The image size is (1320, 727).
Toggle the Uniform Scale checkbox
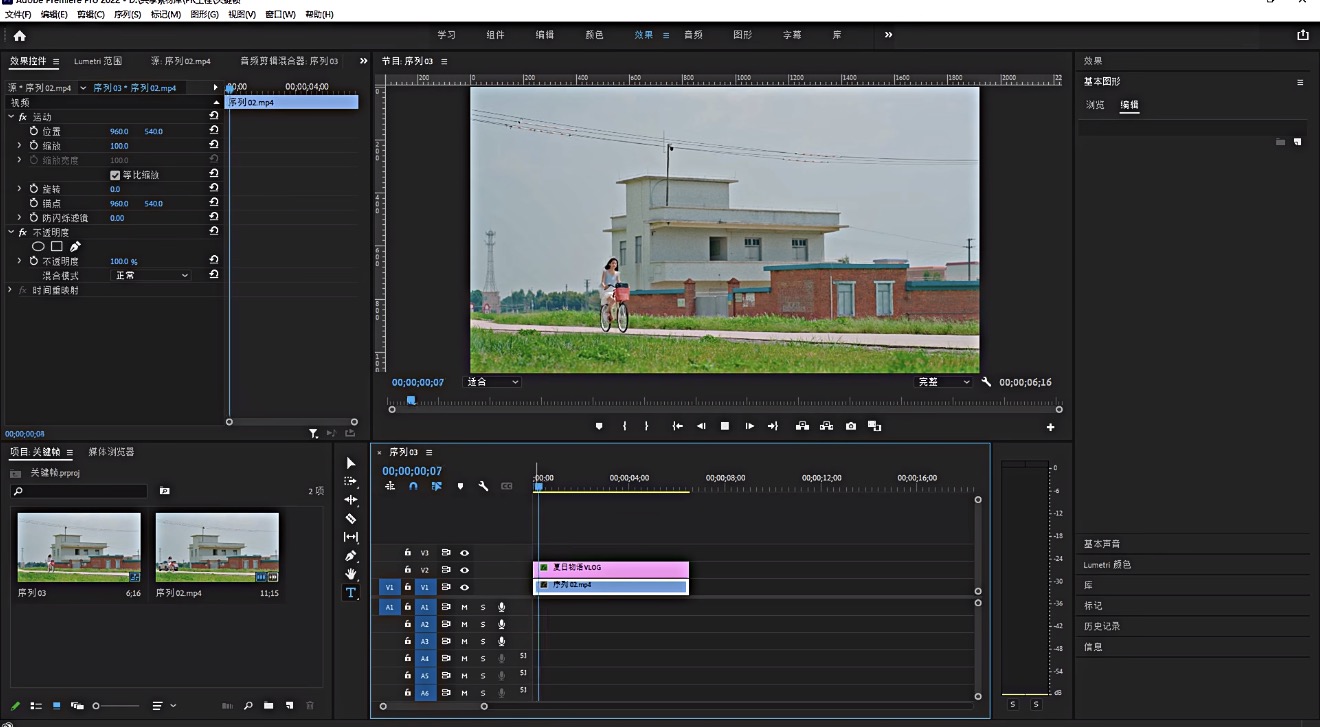[x=115, y=175]
